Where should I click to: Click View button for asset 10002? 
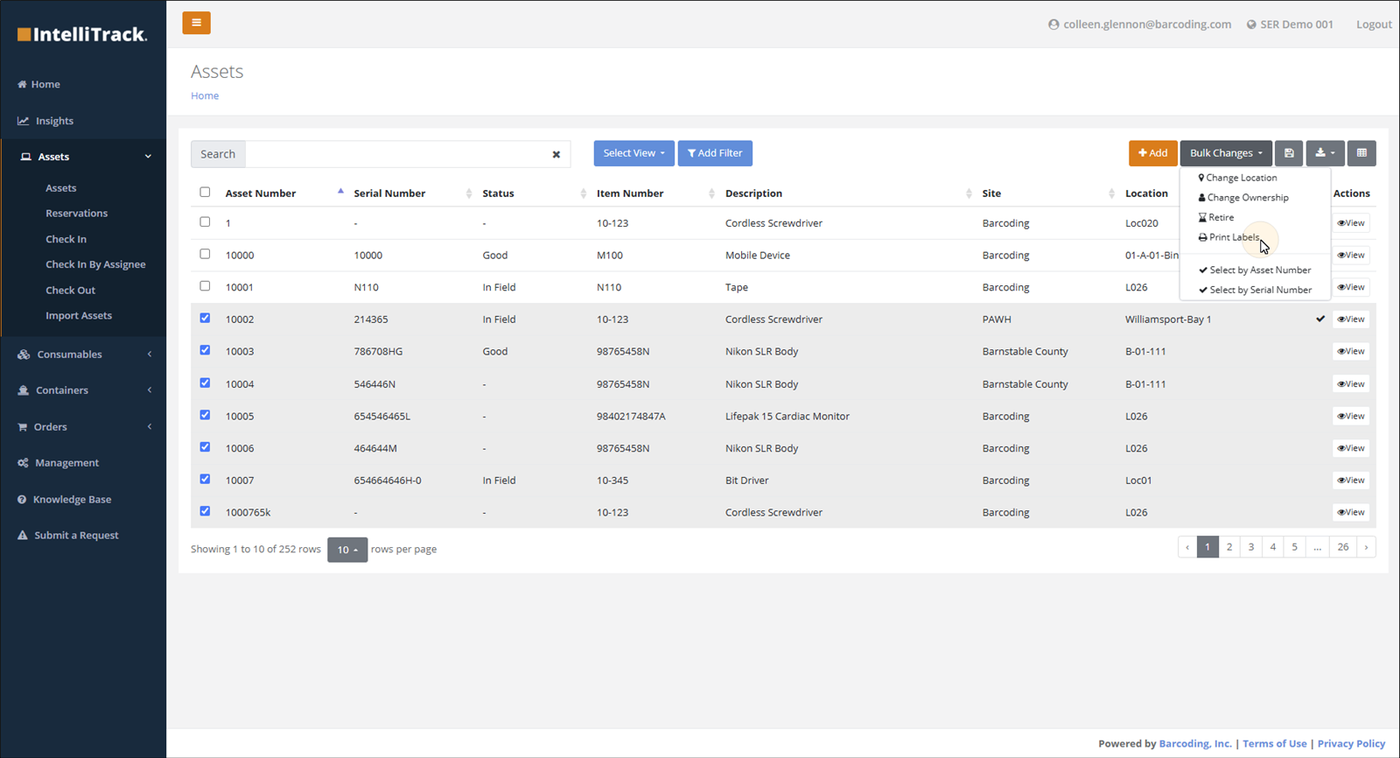[x=1351, y=319]
